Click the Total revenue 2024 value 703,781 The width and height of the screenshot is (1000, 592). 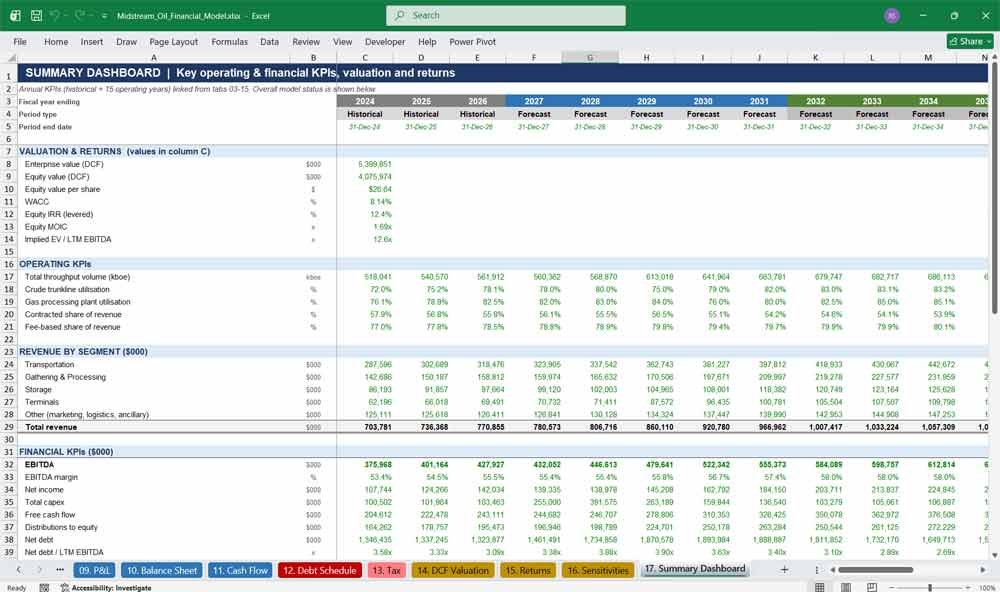(x=378, y=427)
